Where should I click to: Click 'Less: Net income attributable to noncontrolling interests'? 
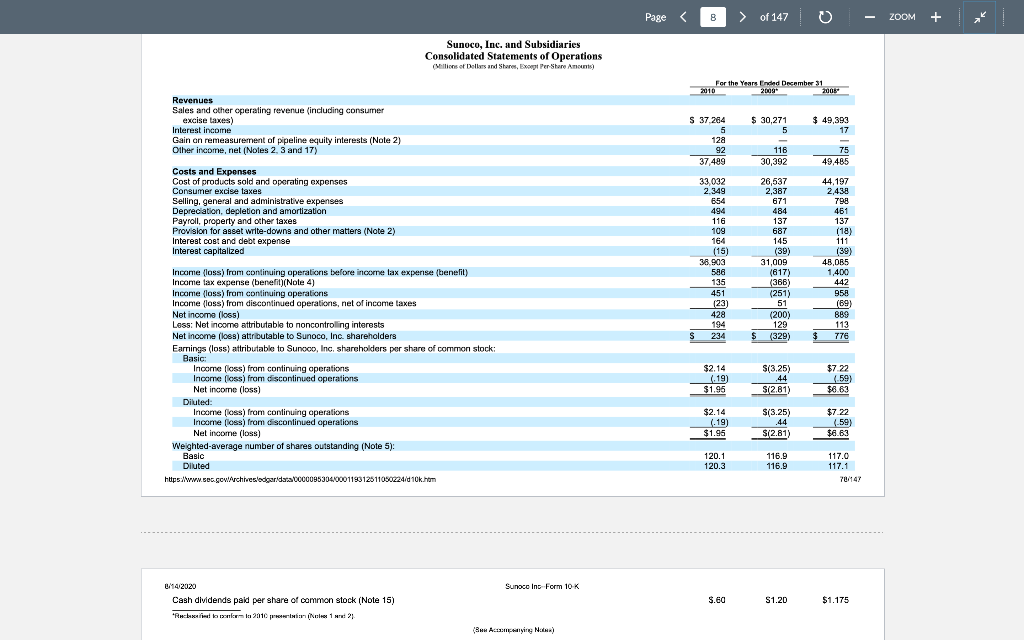point(278,325)
